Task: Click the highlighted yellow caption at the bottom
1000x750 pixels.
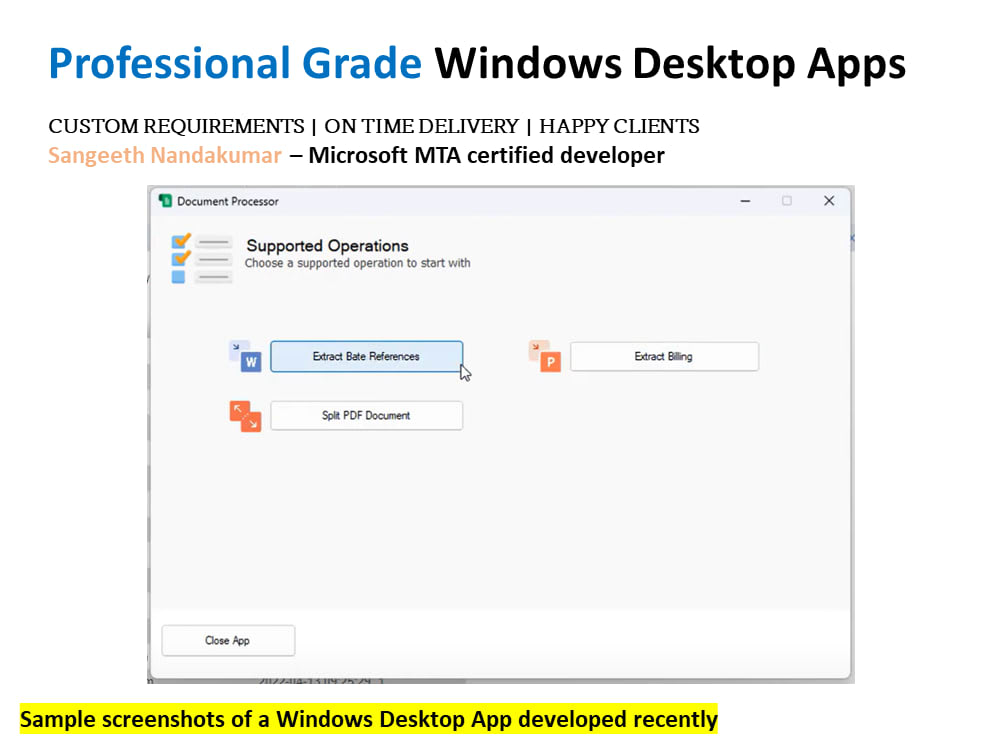Action: pyautogui.click(x=370, y=719)
